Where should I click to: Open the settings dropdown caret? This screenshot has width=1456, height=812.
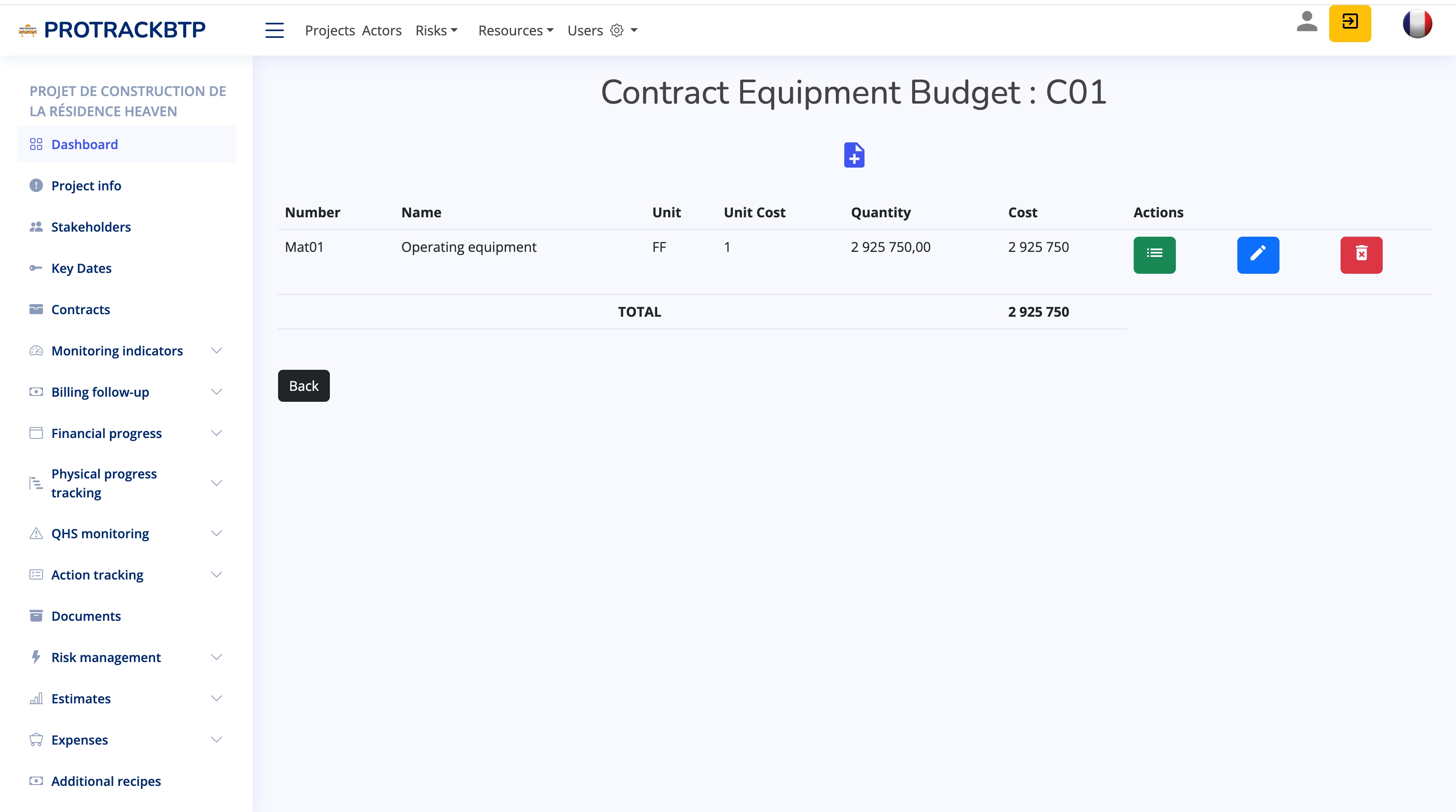[634, 30]
